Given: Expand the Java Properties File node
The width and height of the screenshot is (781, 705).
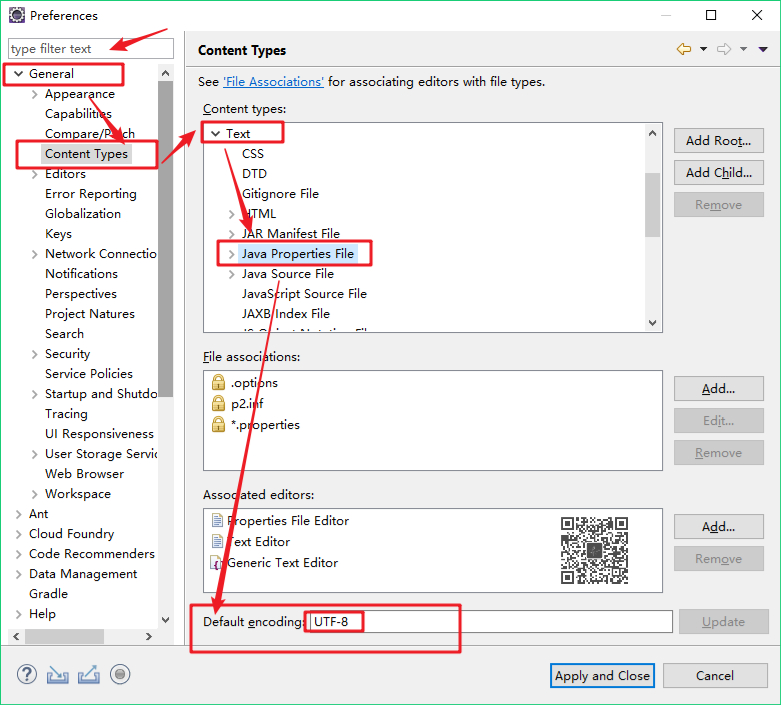Looking at the screenshot, I should [231, 254].
